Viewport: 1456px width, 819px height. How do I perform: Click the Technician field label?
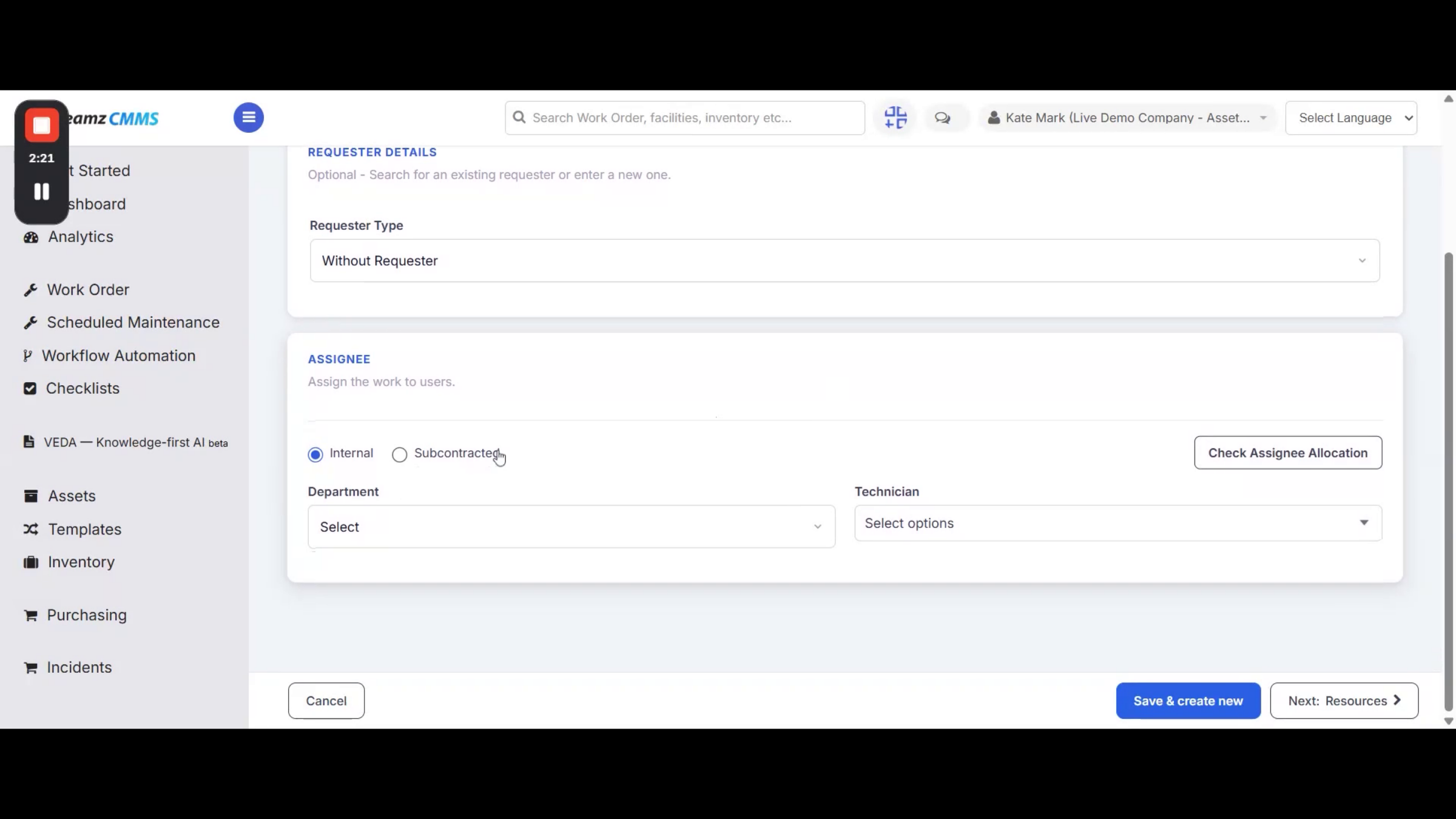click(887, 491)
